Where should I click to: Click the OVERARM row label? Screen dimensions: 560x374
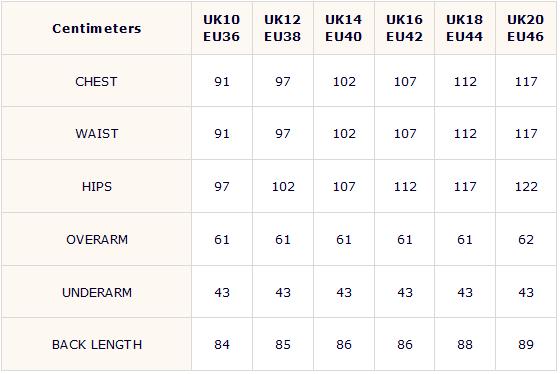click(97, 239)
